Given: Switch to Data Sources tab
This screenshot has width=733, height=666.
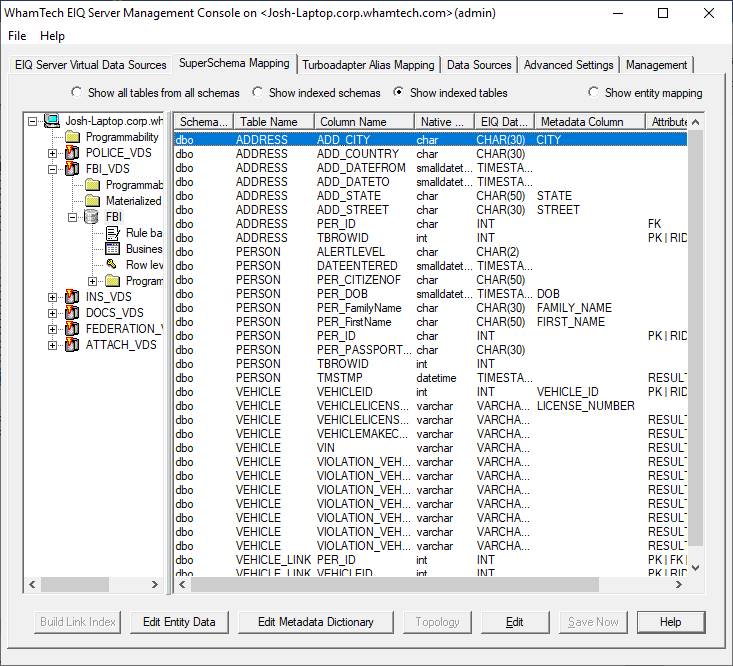Looking at the screenshot, I should (x=479, y=65).
